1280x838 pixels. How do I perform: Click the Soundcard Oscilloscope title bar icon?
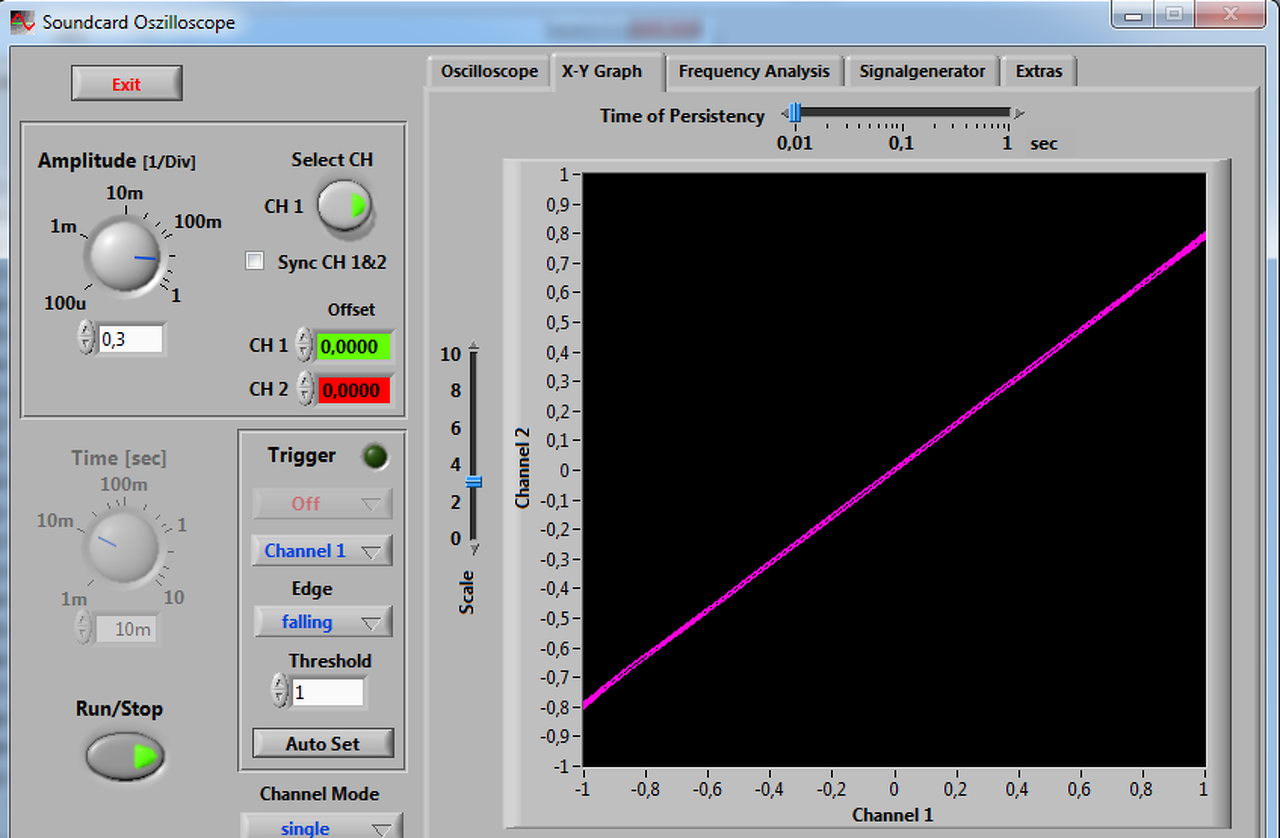22,21
